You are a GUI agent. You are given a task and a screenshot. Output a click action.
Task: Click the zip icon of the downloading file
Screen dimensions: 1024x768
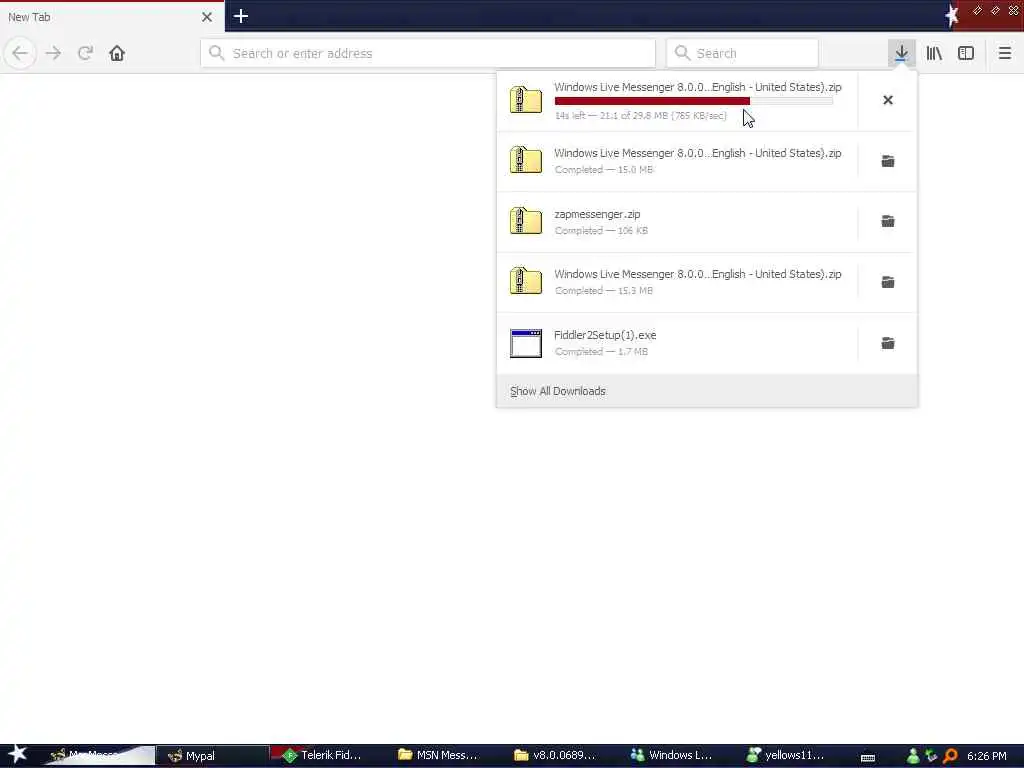[526, 100]
